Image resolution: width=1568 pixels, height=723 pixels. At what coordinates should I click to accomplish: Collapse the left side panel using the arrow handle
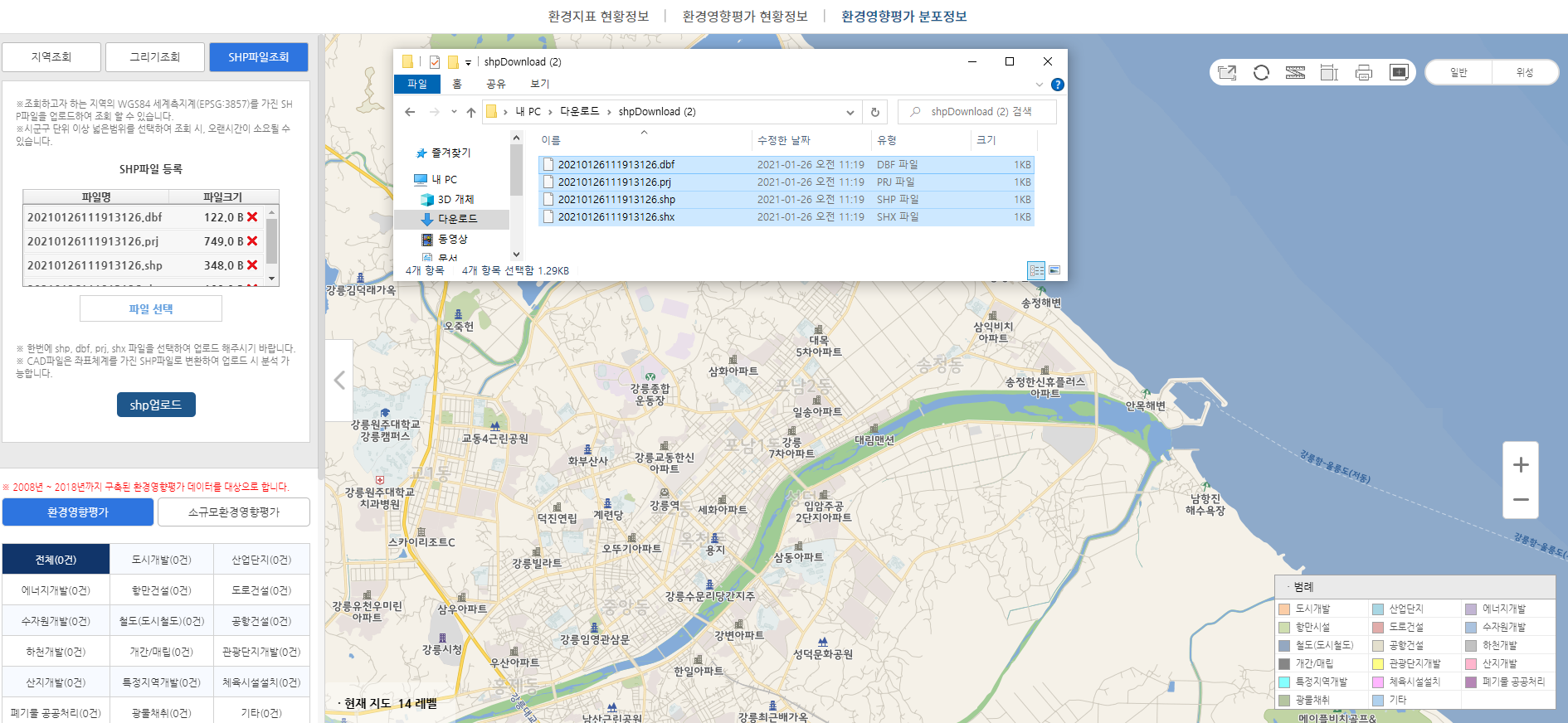point(339,381)
